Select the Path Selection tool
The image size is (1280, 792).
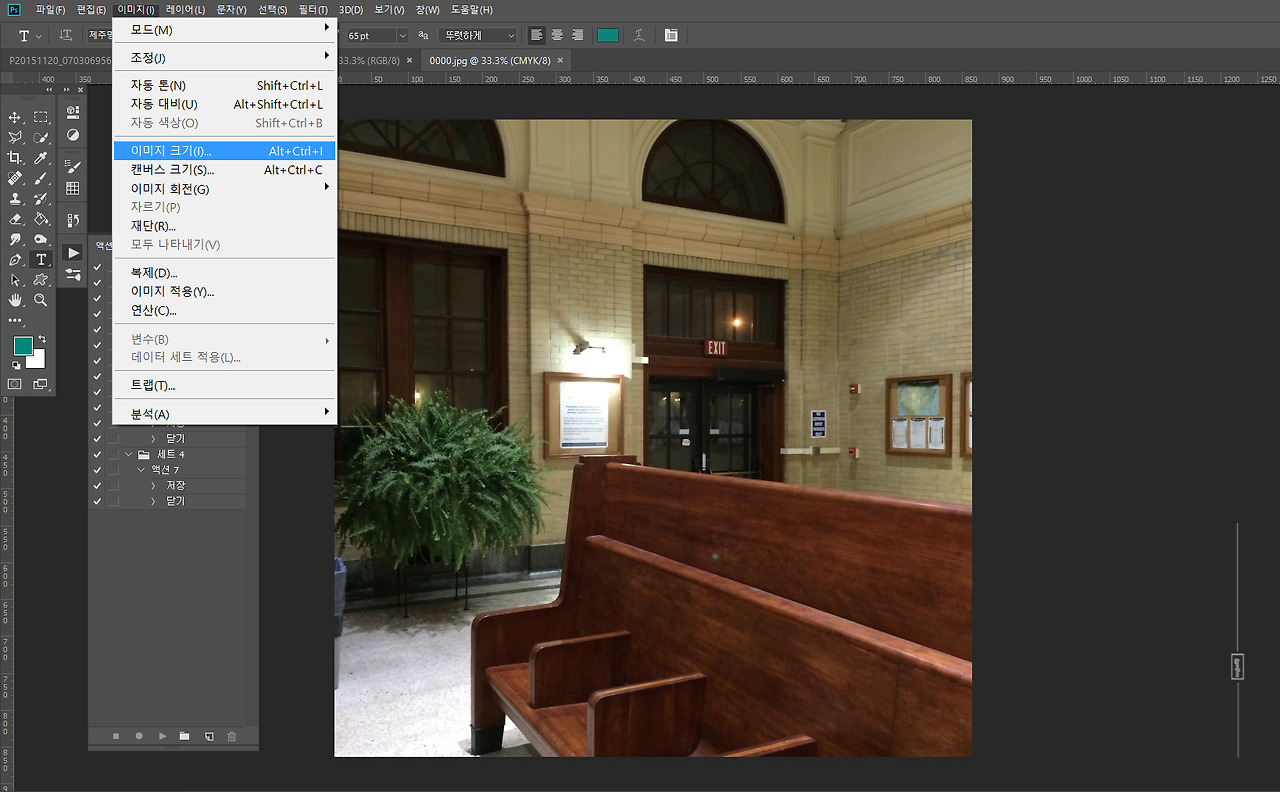pos(15,280)
